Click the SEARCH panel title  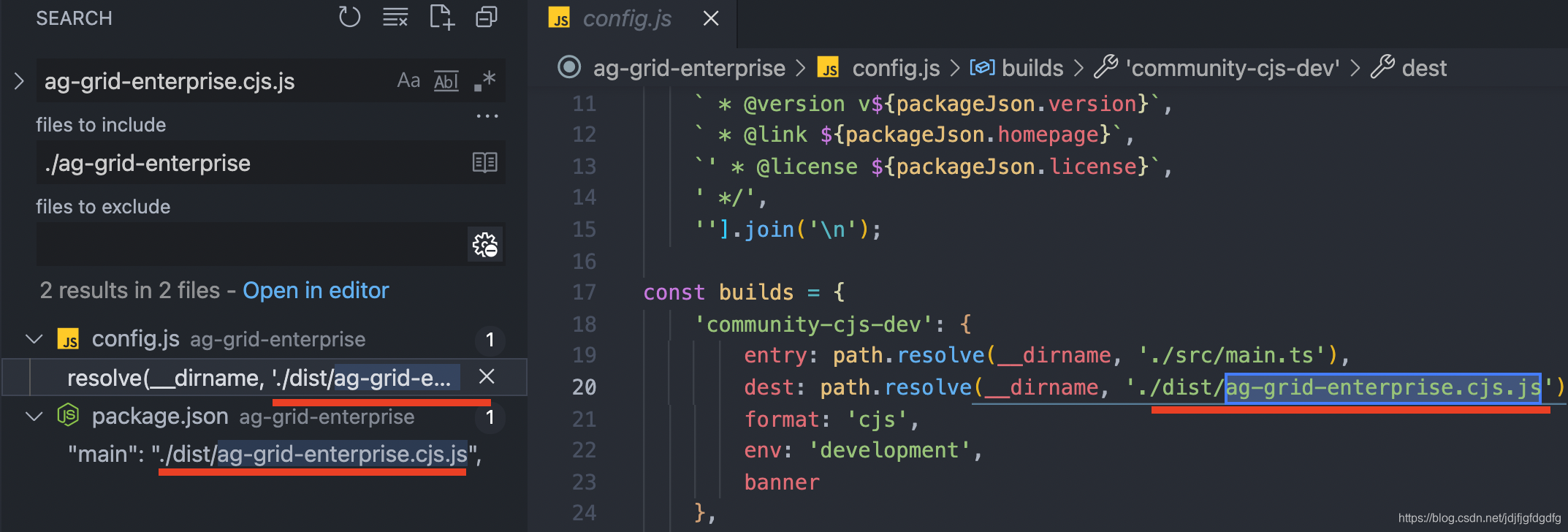[74, 18]
